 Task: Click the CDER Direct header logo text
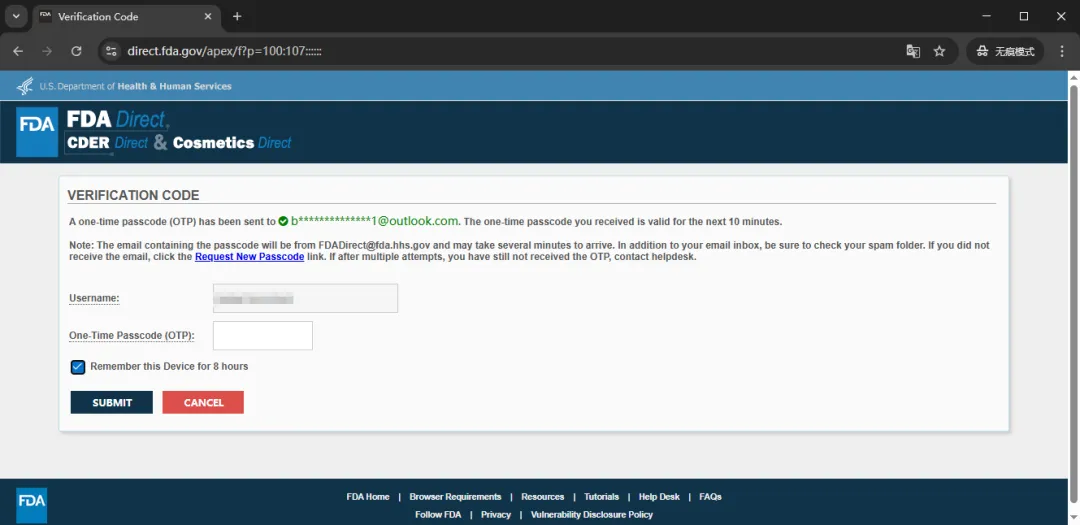[x=107, y=143]
